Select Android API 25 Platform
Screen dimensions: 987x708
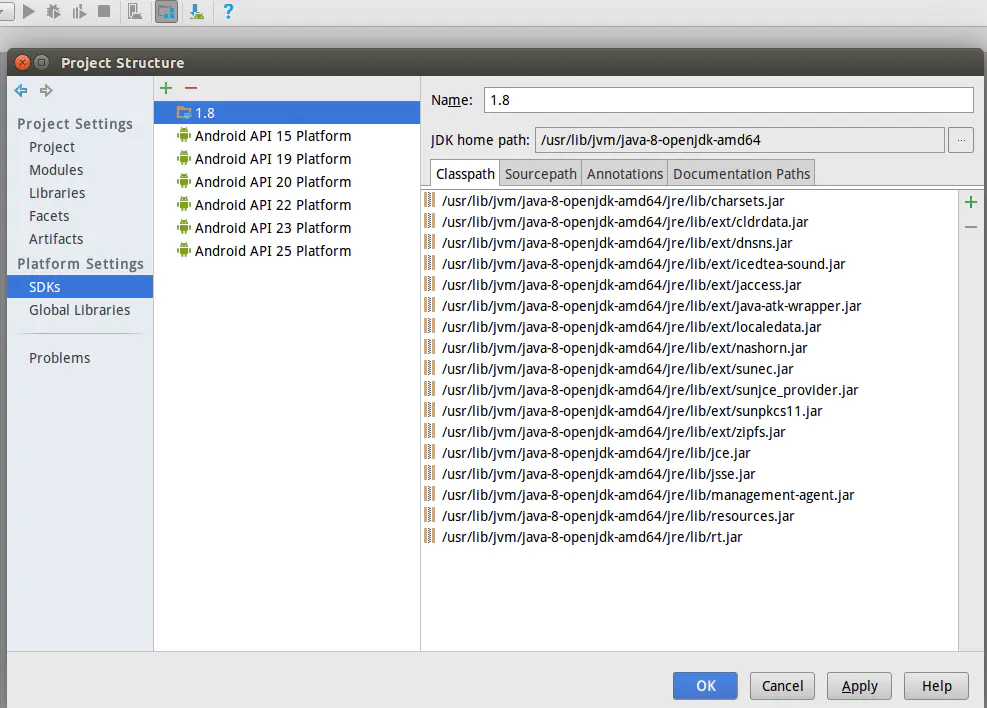coord(287,250)
